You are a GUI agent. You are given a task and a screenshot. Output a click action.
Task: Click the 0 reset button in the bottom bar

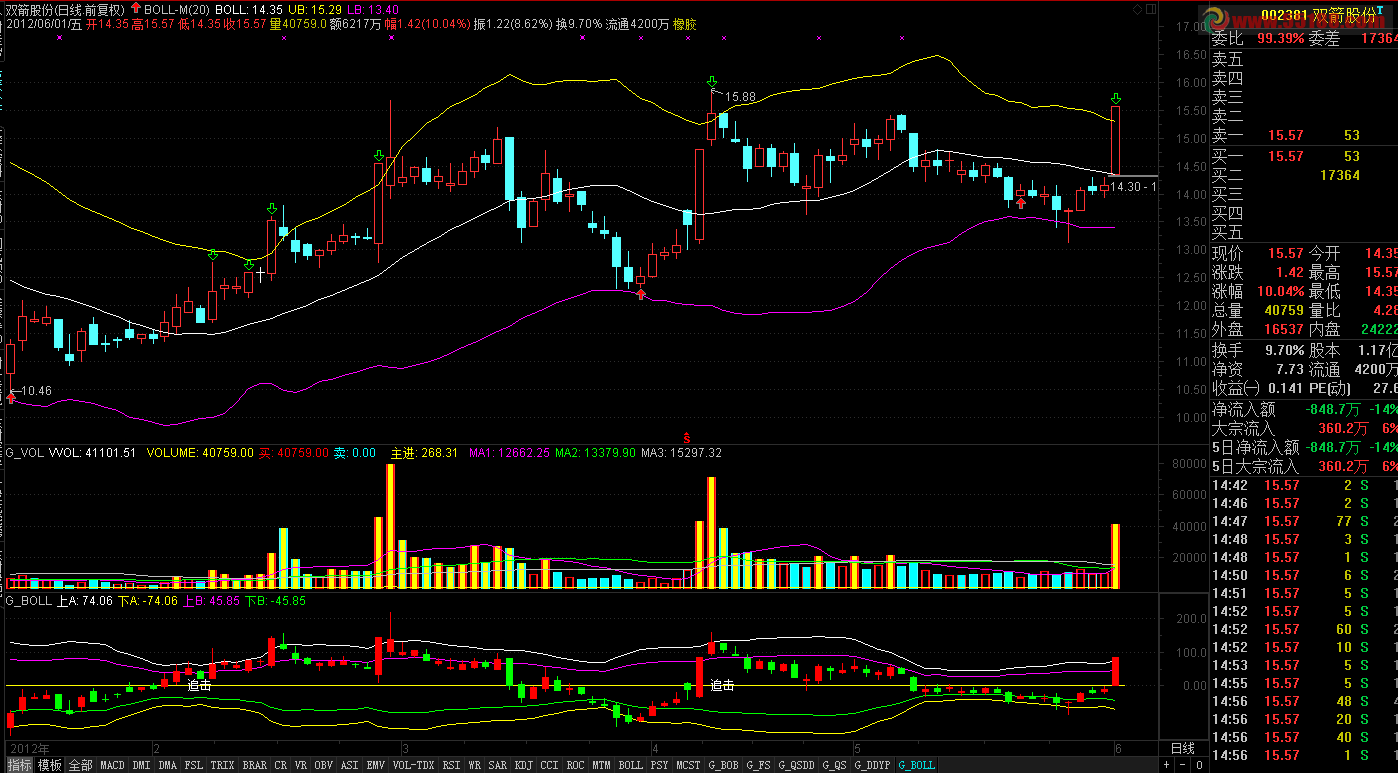(x=1198, y=765)
